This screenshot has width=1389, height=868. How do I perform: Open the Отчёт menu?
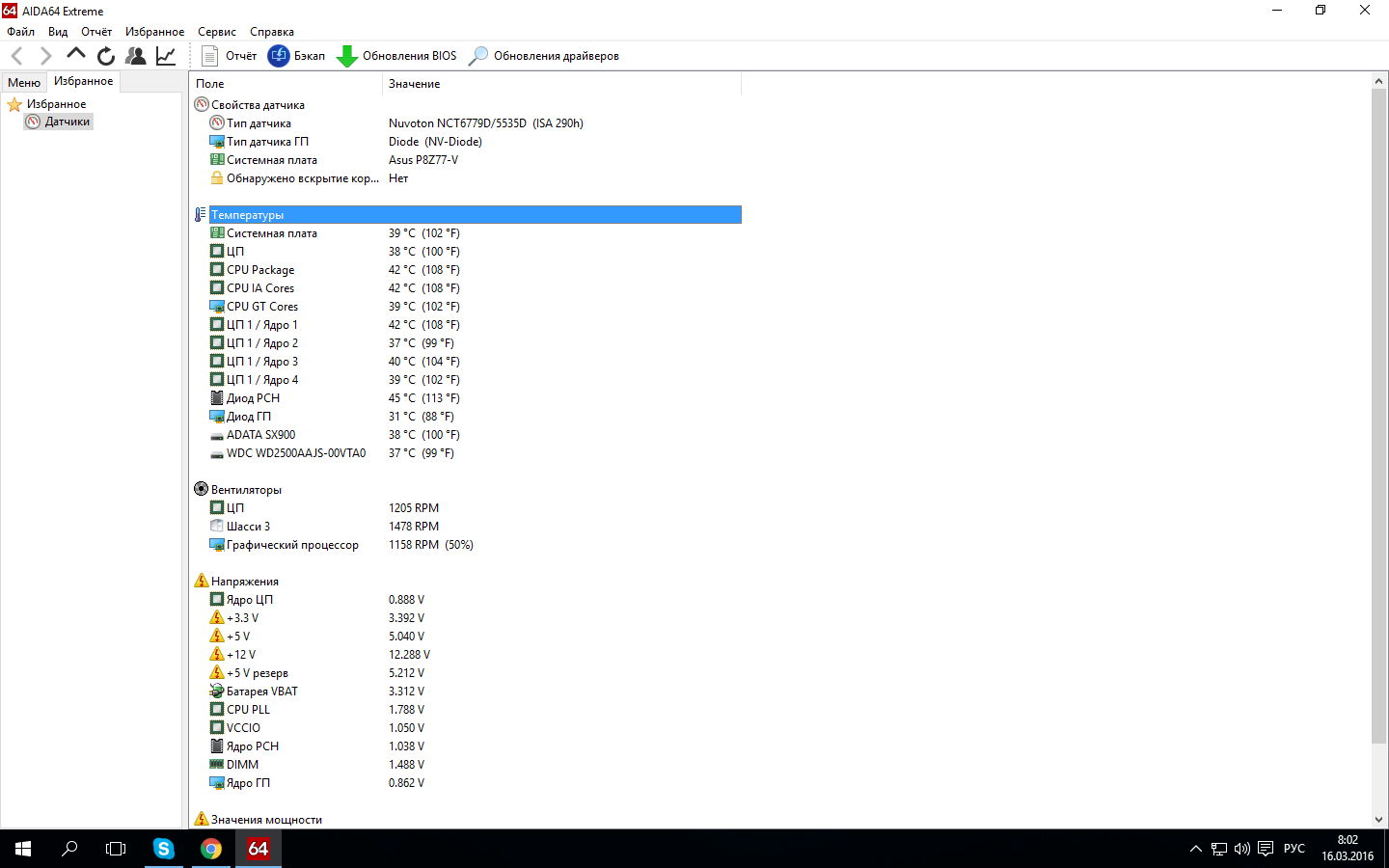coord(96,32)
